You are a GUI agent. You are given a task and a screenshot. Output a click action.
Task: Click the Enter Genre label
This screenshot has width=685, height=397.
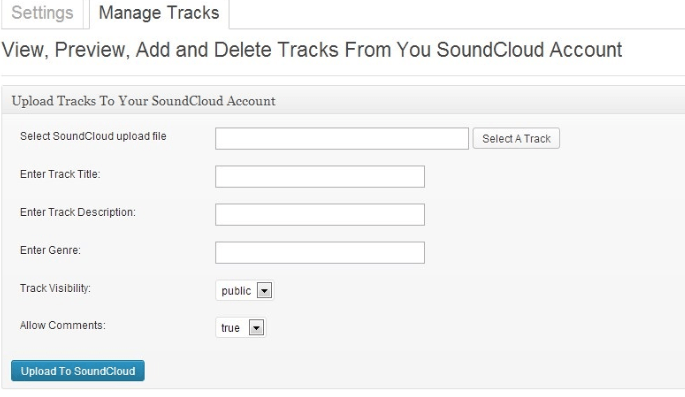(x=50, y=250)
